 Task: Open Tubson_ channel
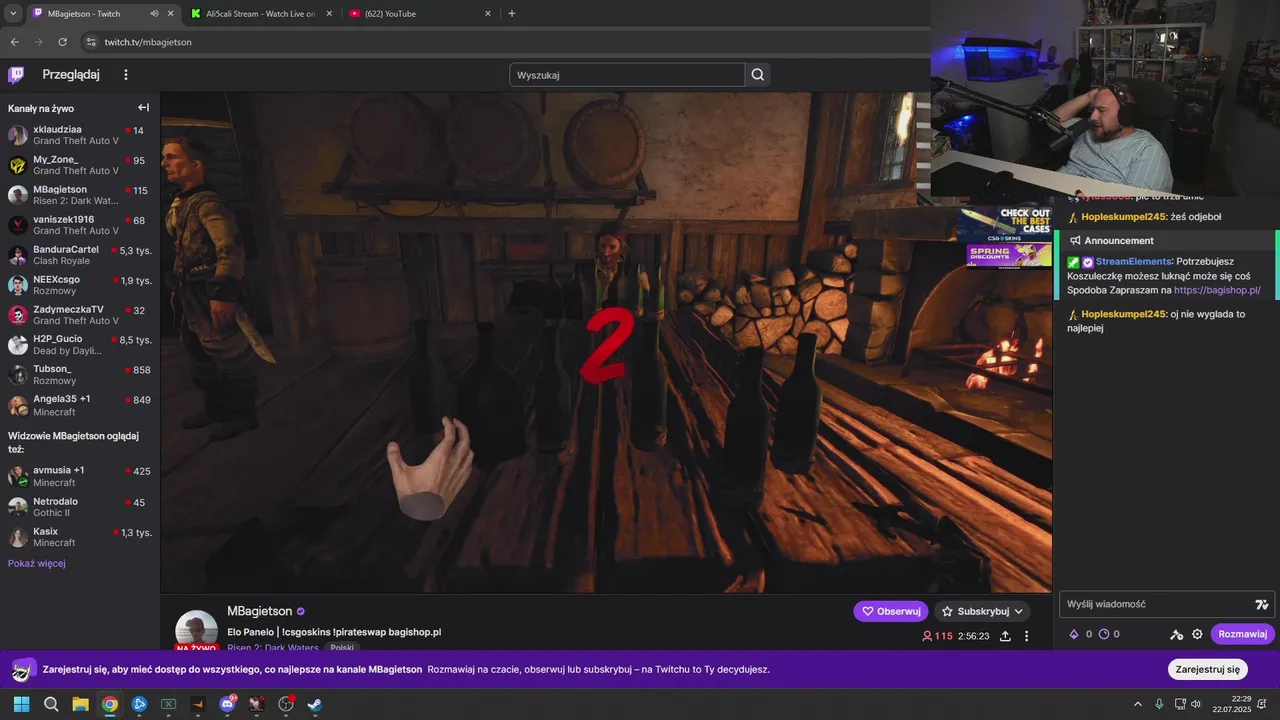(80, 375)
